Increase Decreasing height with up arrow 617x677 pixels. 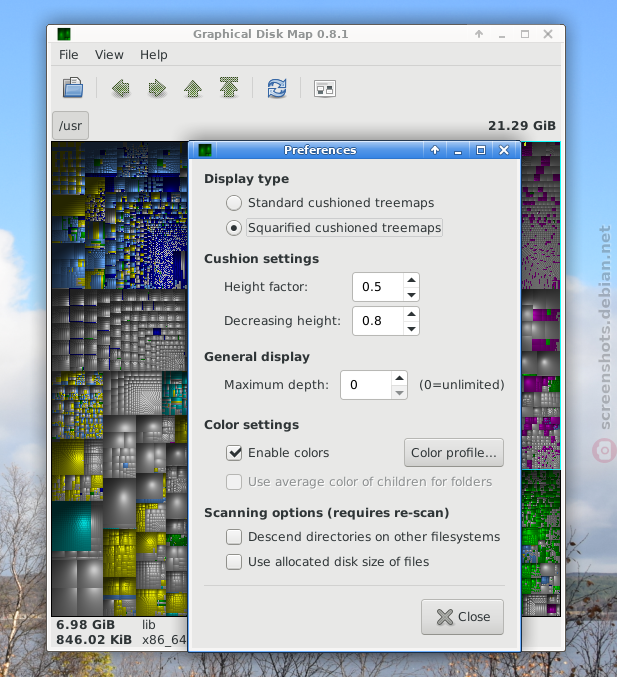411,314
